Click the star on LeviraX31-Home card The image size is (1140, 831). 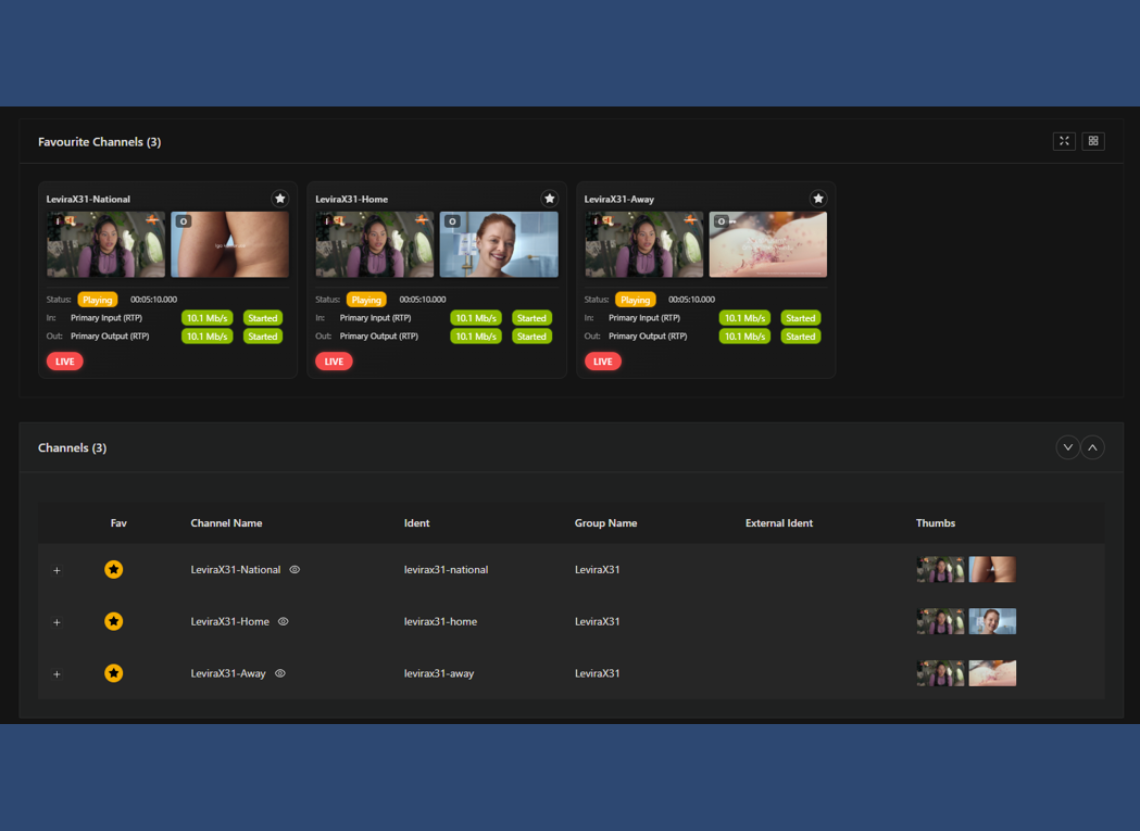point(549,199)
